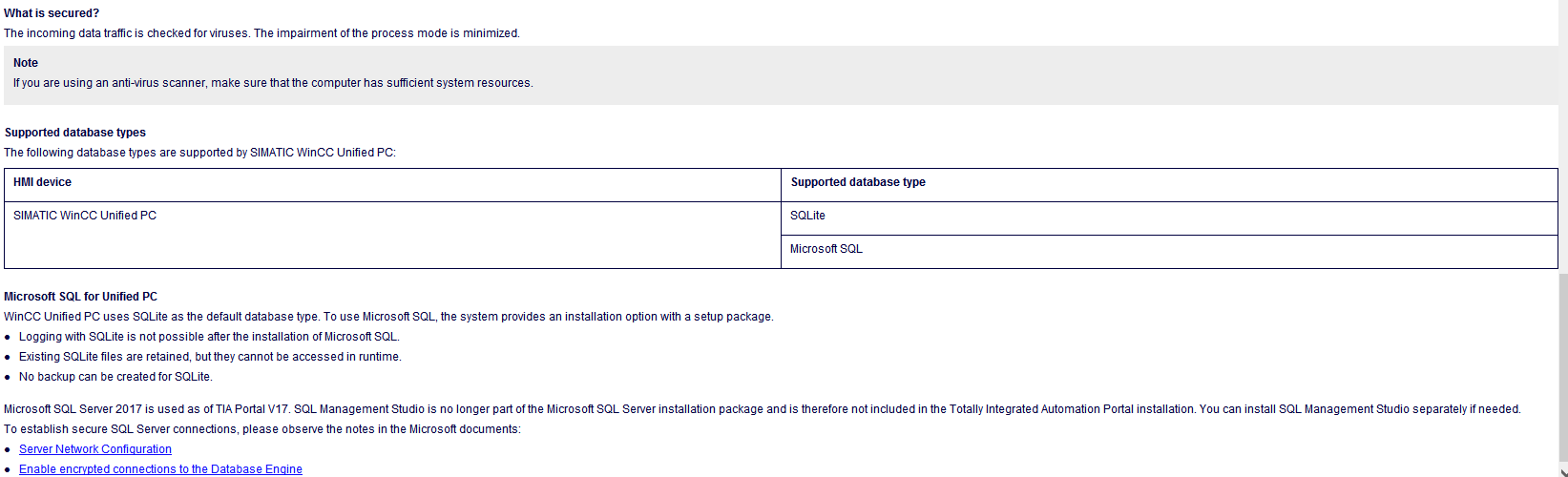Click the "Note" title in the gray box
Screen dimensions: 1568x477
(26, 63)
